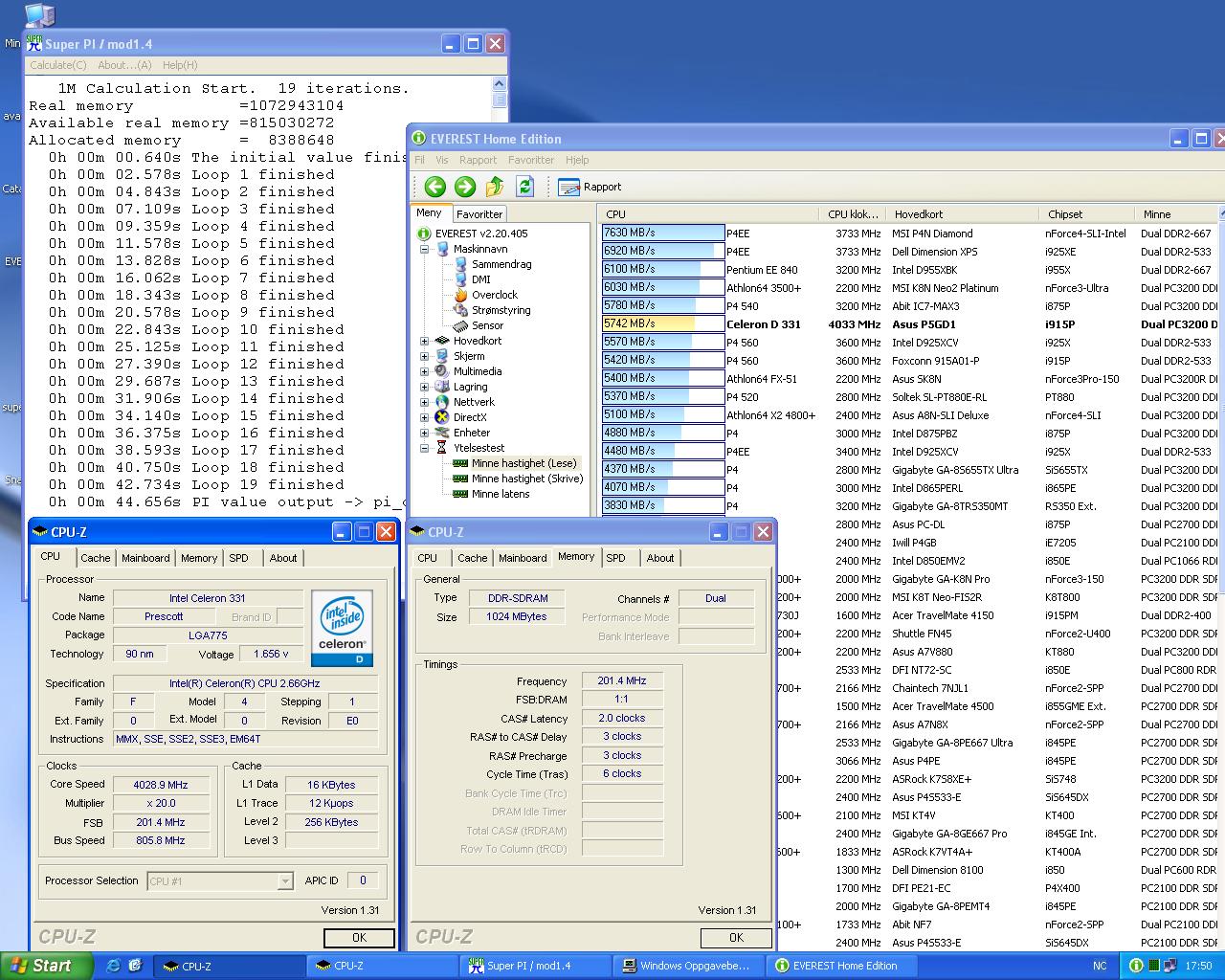Click the DRAM Frequency 201.4 MHz field
The height and width of the screenshot is (980, 1225).
pyautogui.click(x=622, y=681)
